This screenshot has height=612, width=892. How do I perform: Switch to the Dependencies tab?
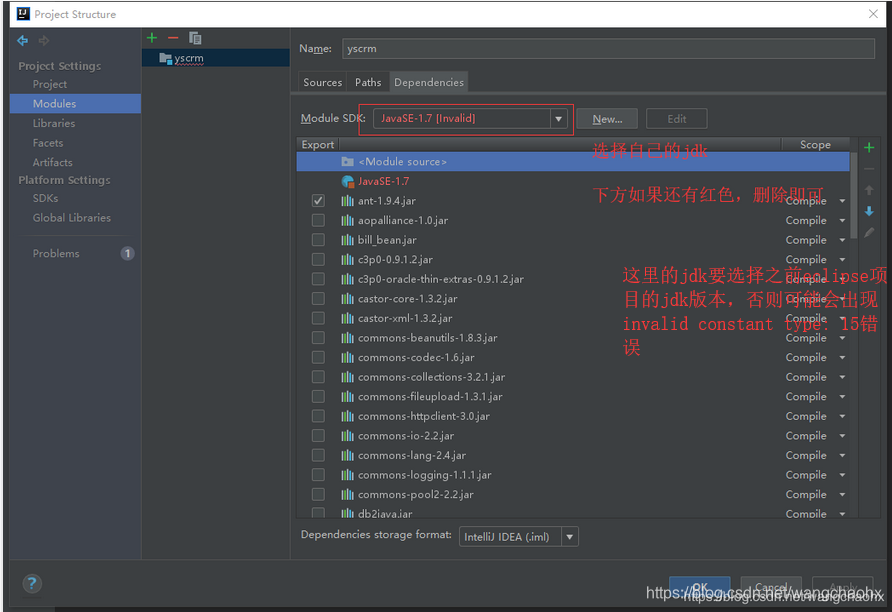click(x=429, y=82)
